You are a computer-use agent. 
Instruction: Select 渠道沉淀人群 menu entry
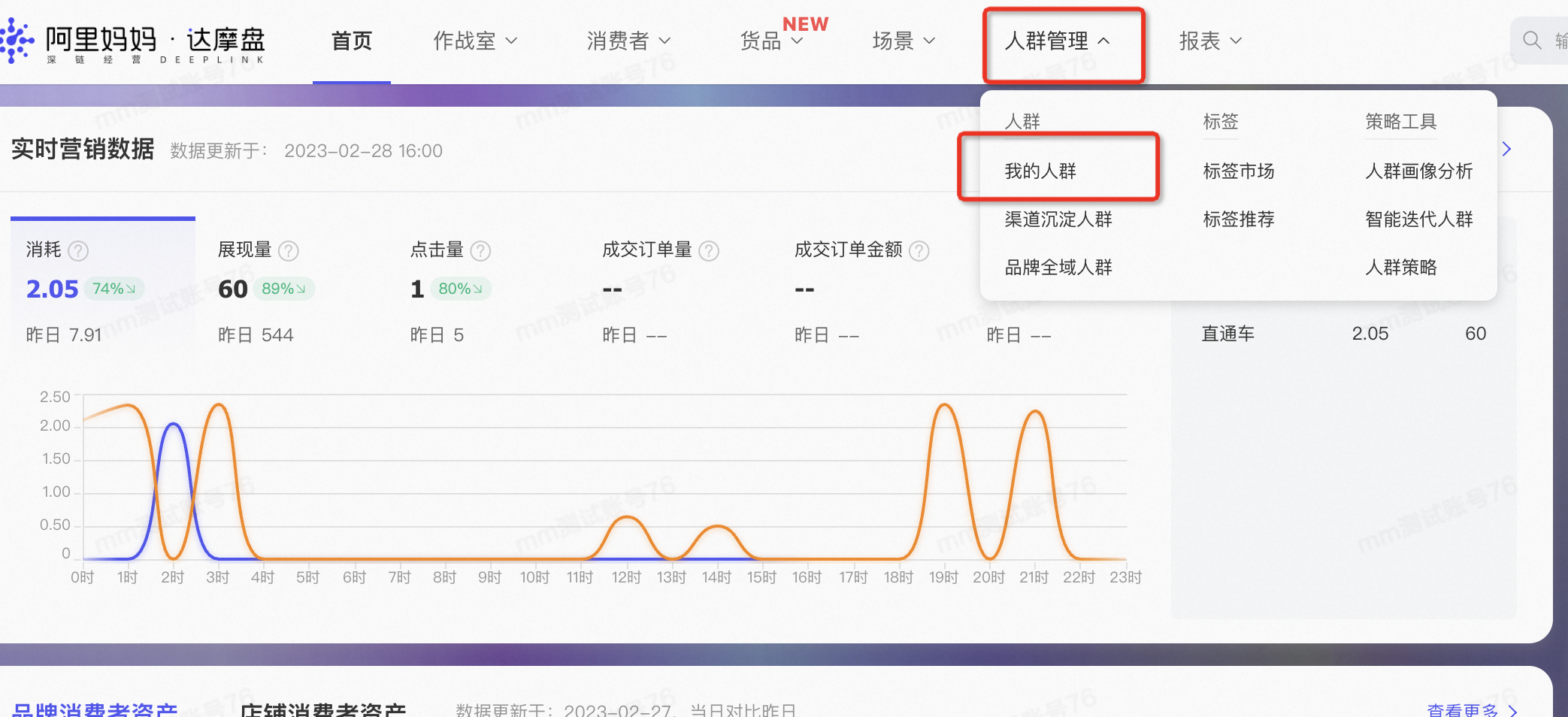(x=1058, y=219)
